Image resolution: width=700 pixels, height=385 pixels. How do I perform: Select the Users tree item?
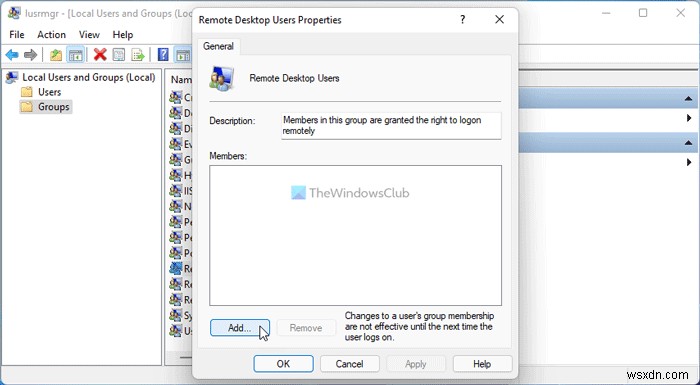pyautogui.click(x=50, y=92)
